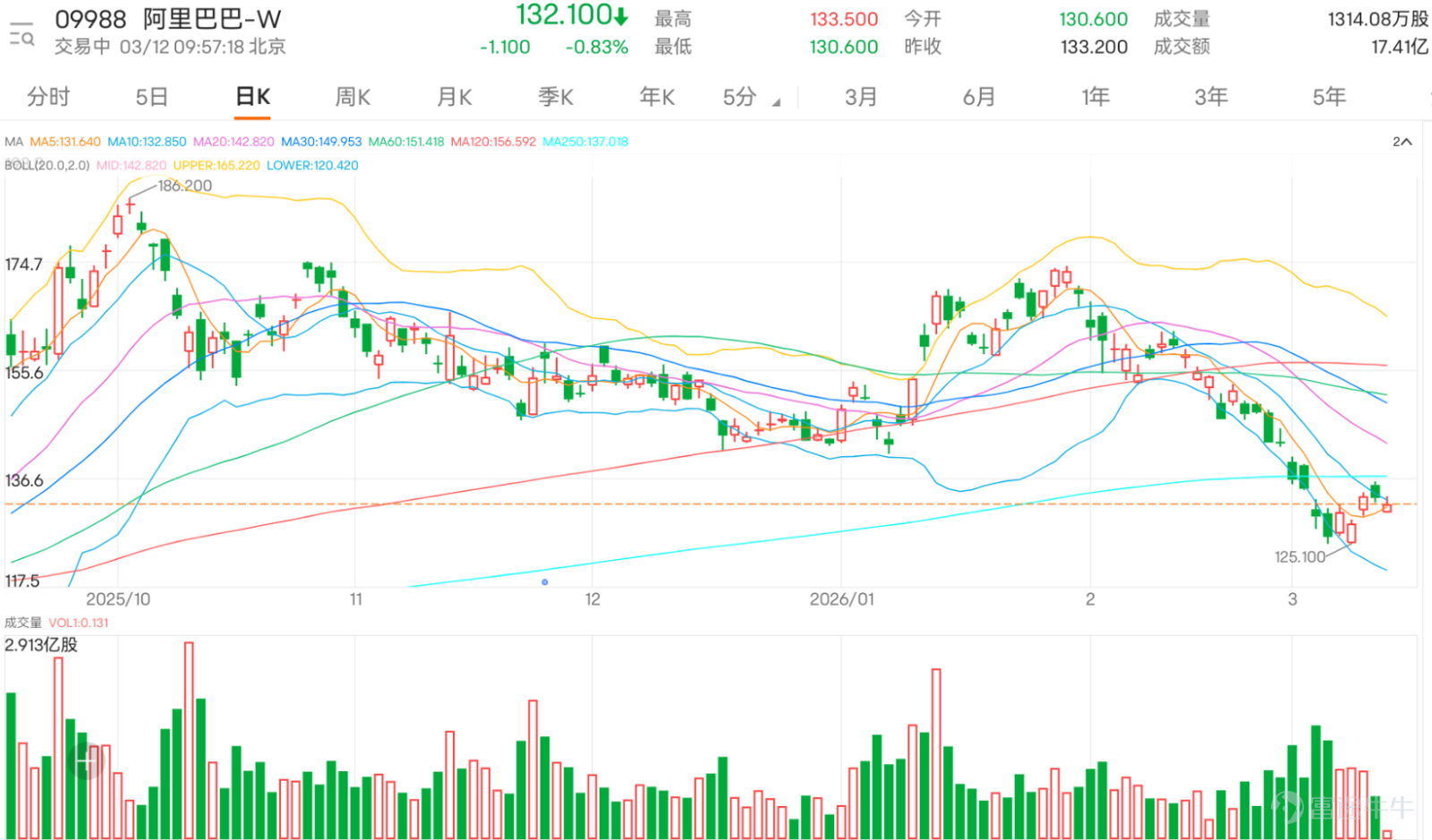Switch to the 周K weekly tab

[x=353, y=97]
